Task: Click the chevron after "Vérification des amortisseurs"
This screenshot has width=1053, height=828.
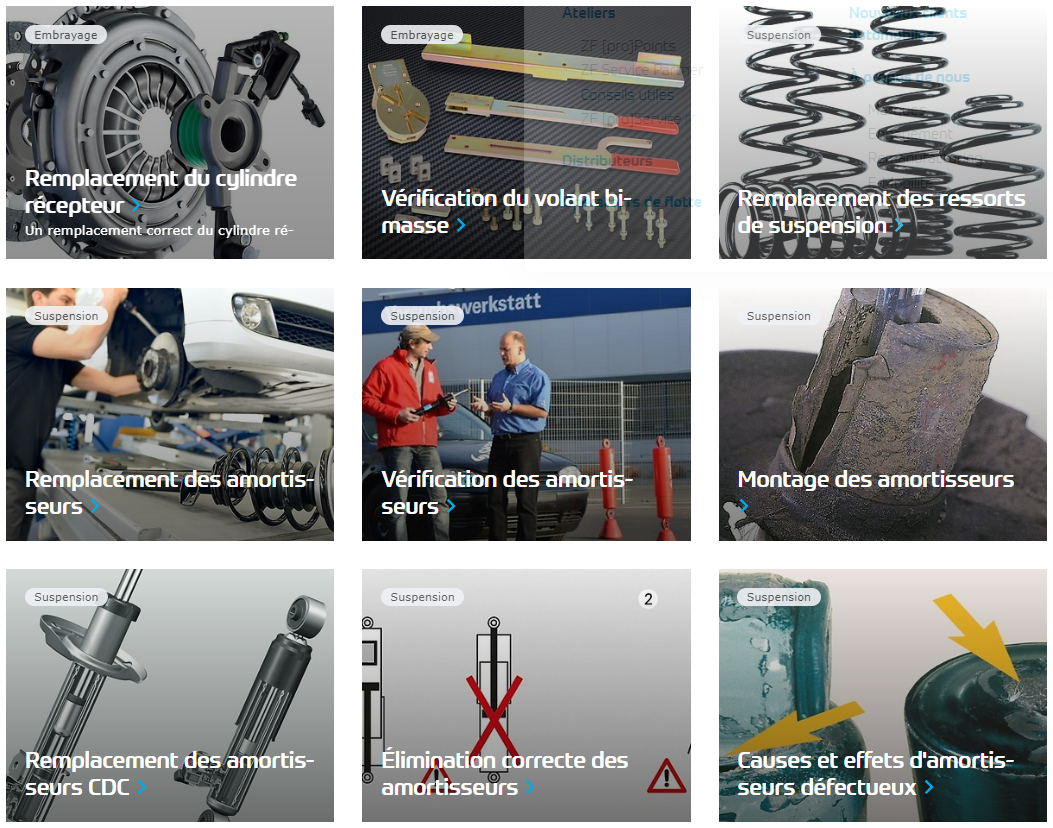Action: 451,506
